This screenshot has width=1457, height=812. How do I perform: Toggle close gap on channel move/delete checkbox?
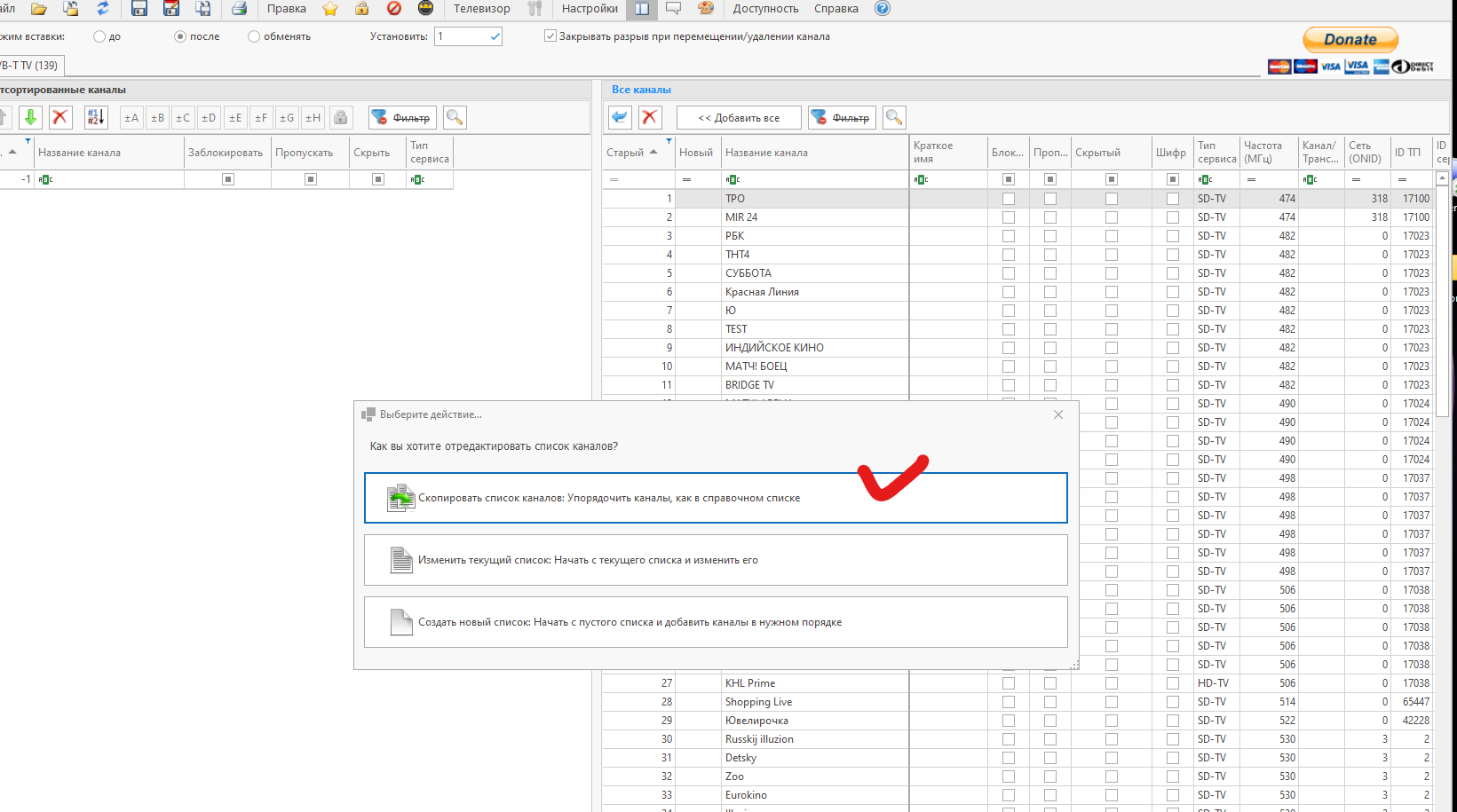pos(550,36)
